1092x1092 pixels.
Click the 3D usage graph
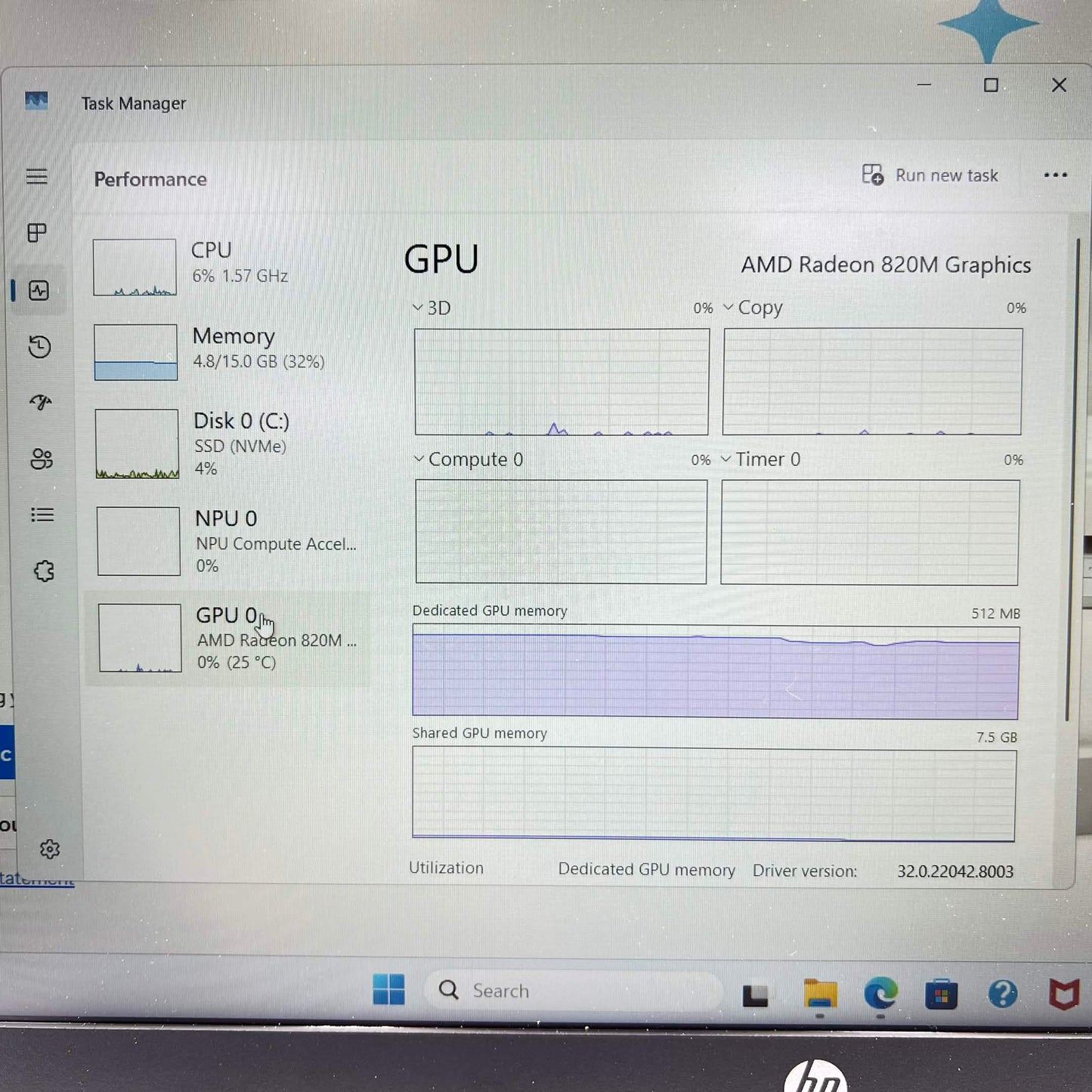coord(561,382)
